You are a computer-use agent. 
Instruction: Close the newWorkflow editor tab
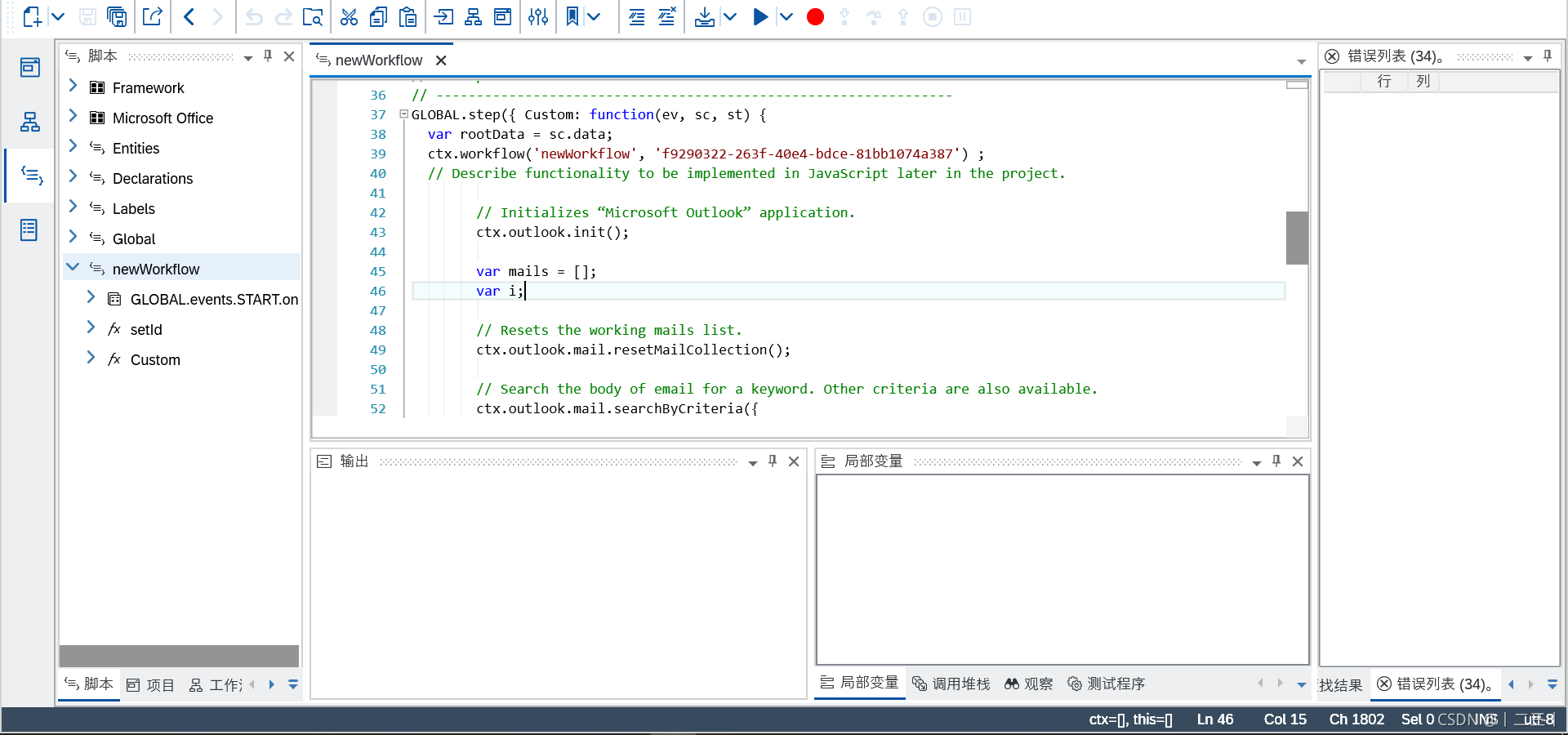click(441, 60)
